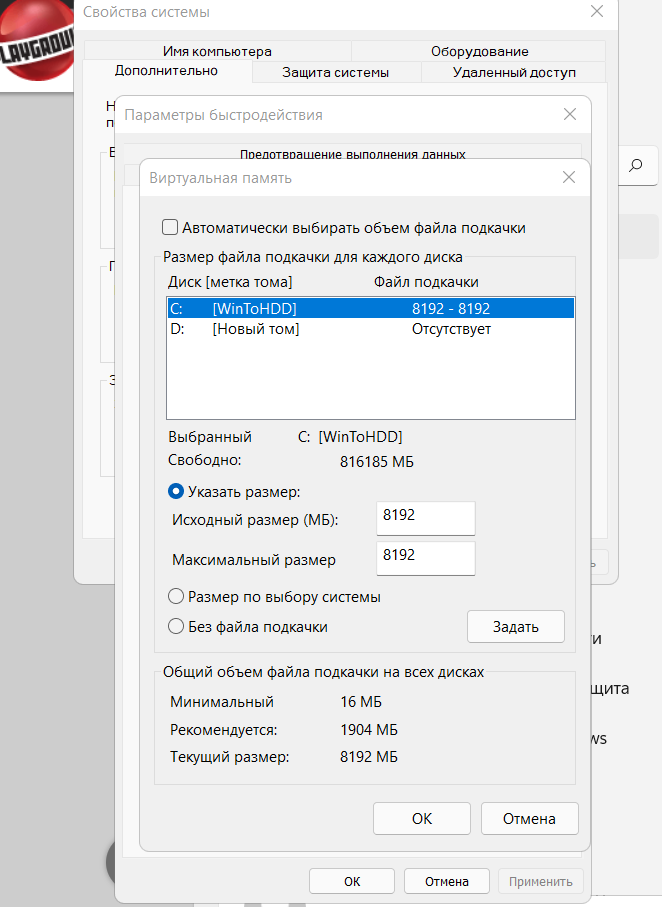
Task: Confirm with OK in Виртуальная память
Action: pos(421,818)
